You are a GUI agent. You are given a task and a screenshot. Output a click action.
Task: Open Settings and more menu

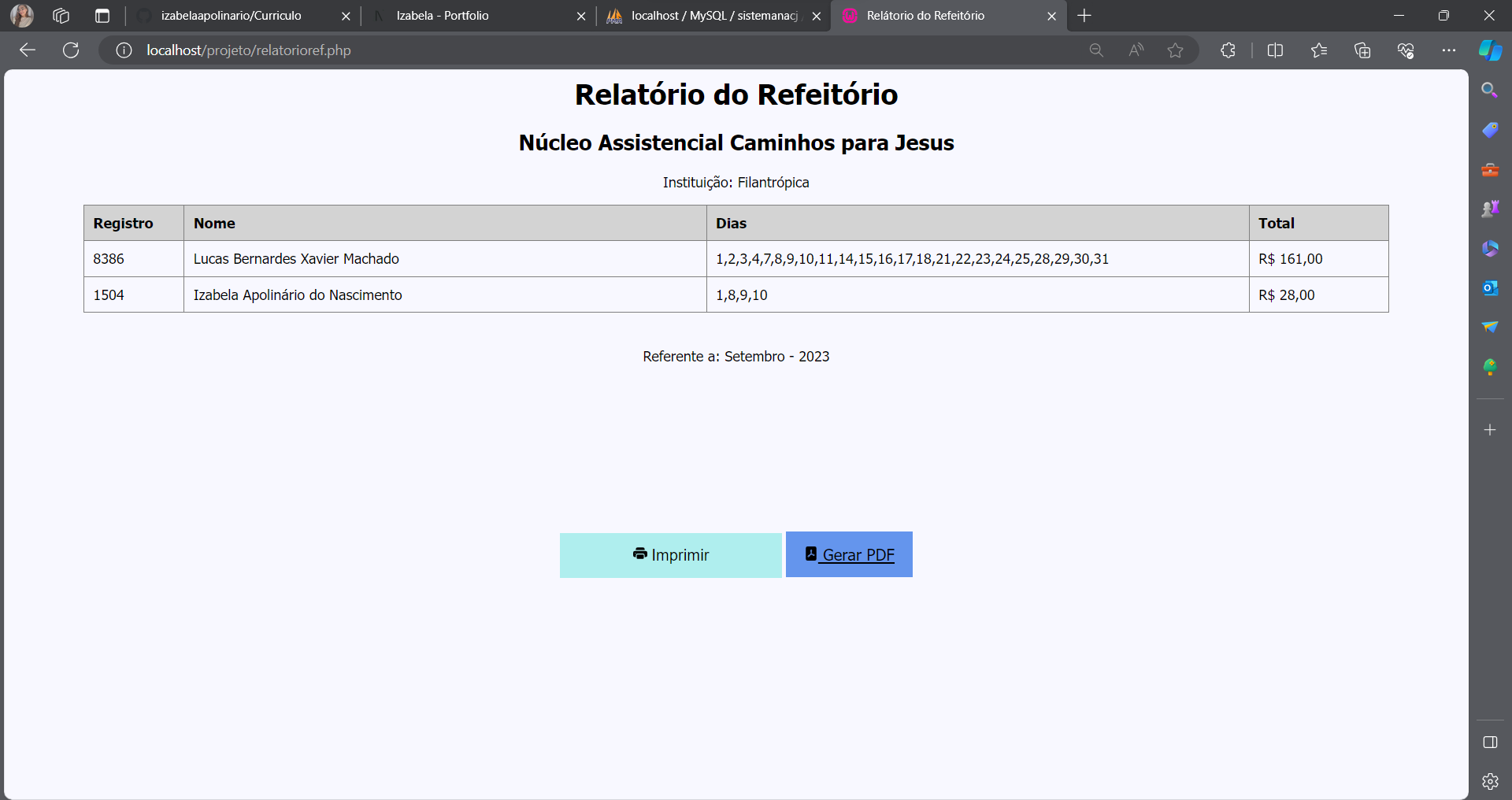pos(1448,50)
